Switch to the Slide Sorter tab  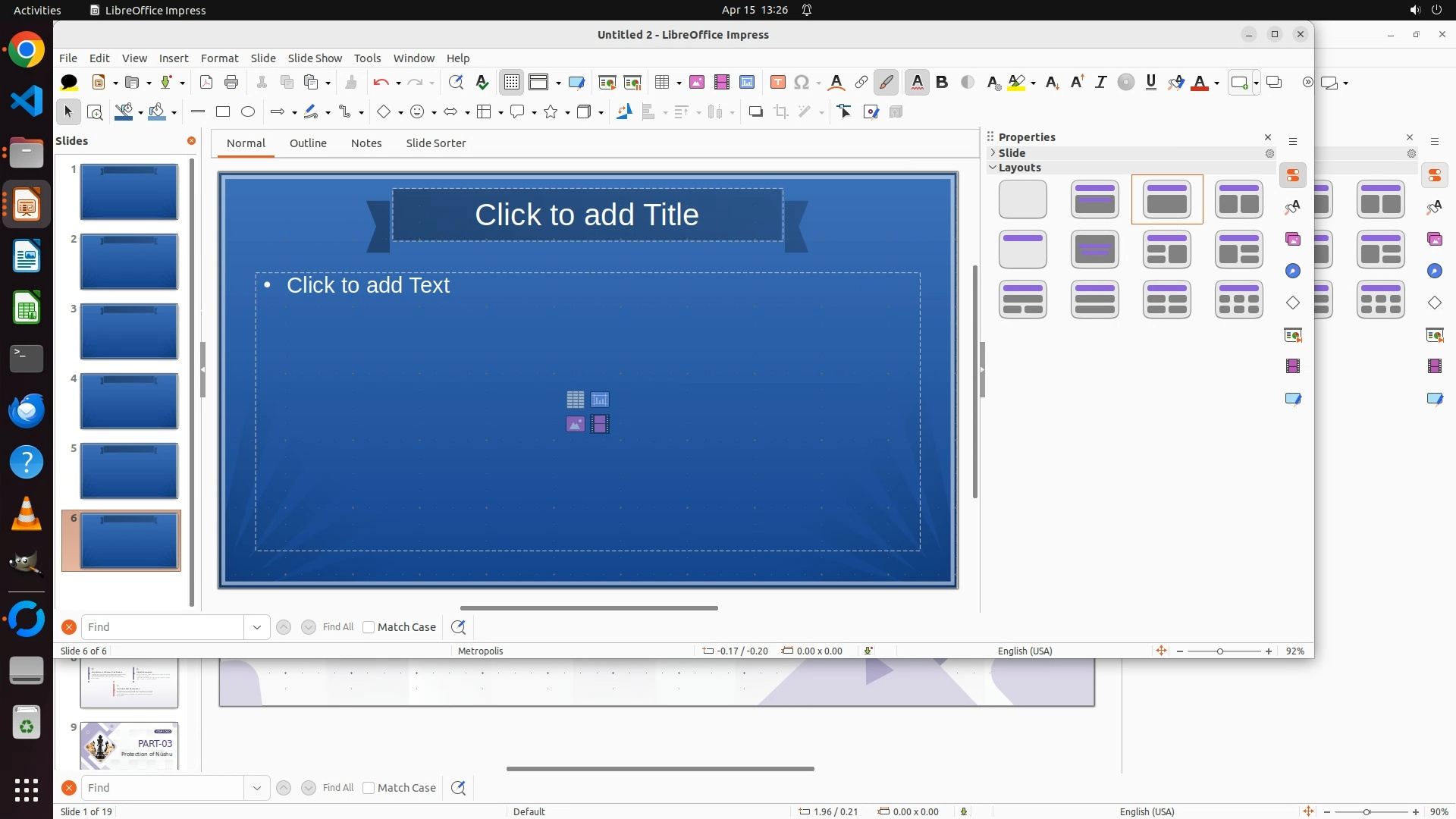(x=435, y=143)
